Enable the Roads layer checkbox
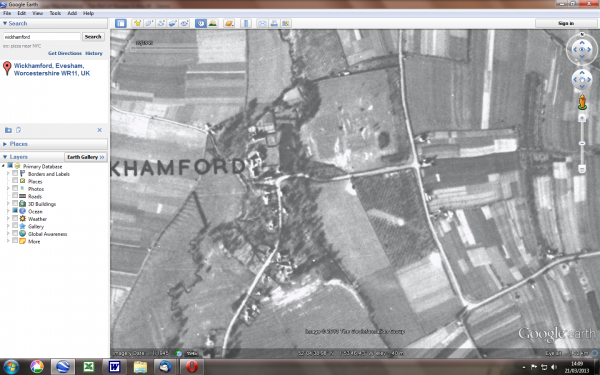This screenshot has height=375, width=600. pyautogui.click(x=15, y=196)
